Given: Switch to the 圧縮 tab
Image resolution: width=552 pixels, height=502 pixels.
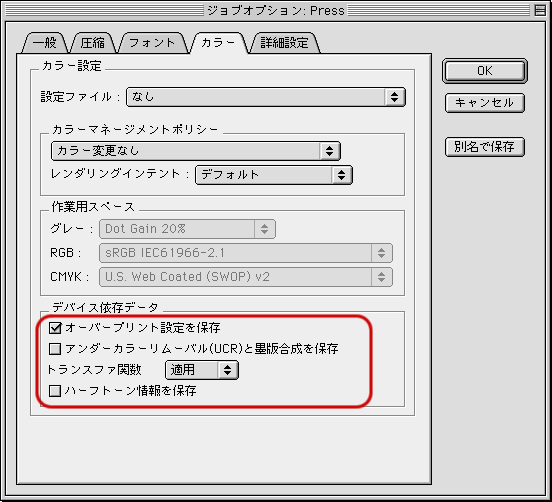Looking at the screenshot, I should (93, 43).
